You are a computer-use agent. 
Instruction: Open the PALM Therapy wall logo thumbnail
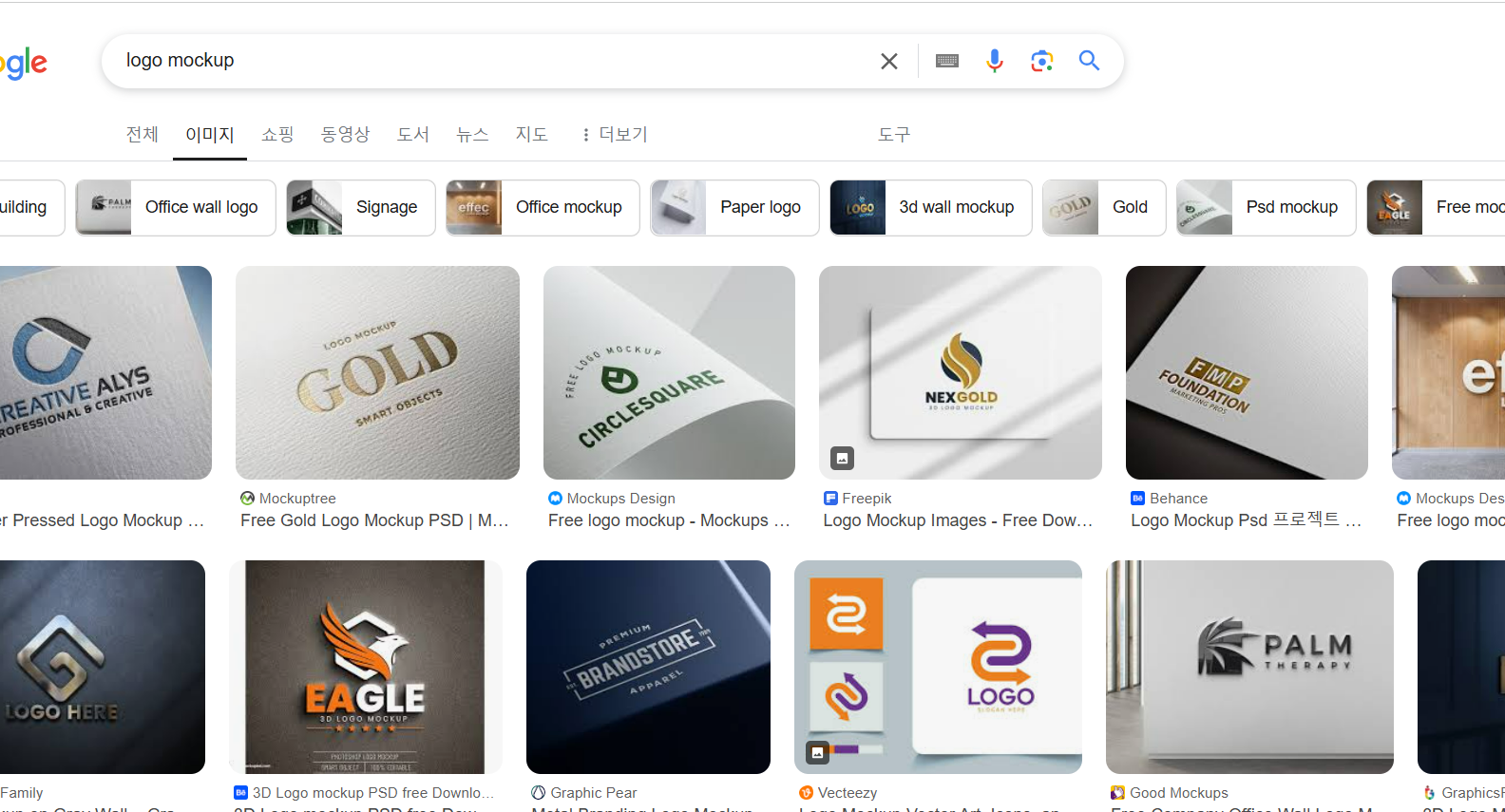[x=1249, y=667]
